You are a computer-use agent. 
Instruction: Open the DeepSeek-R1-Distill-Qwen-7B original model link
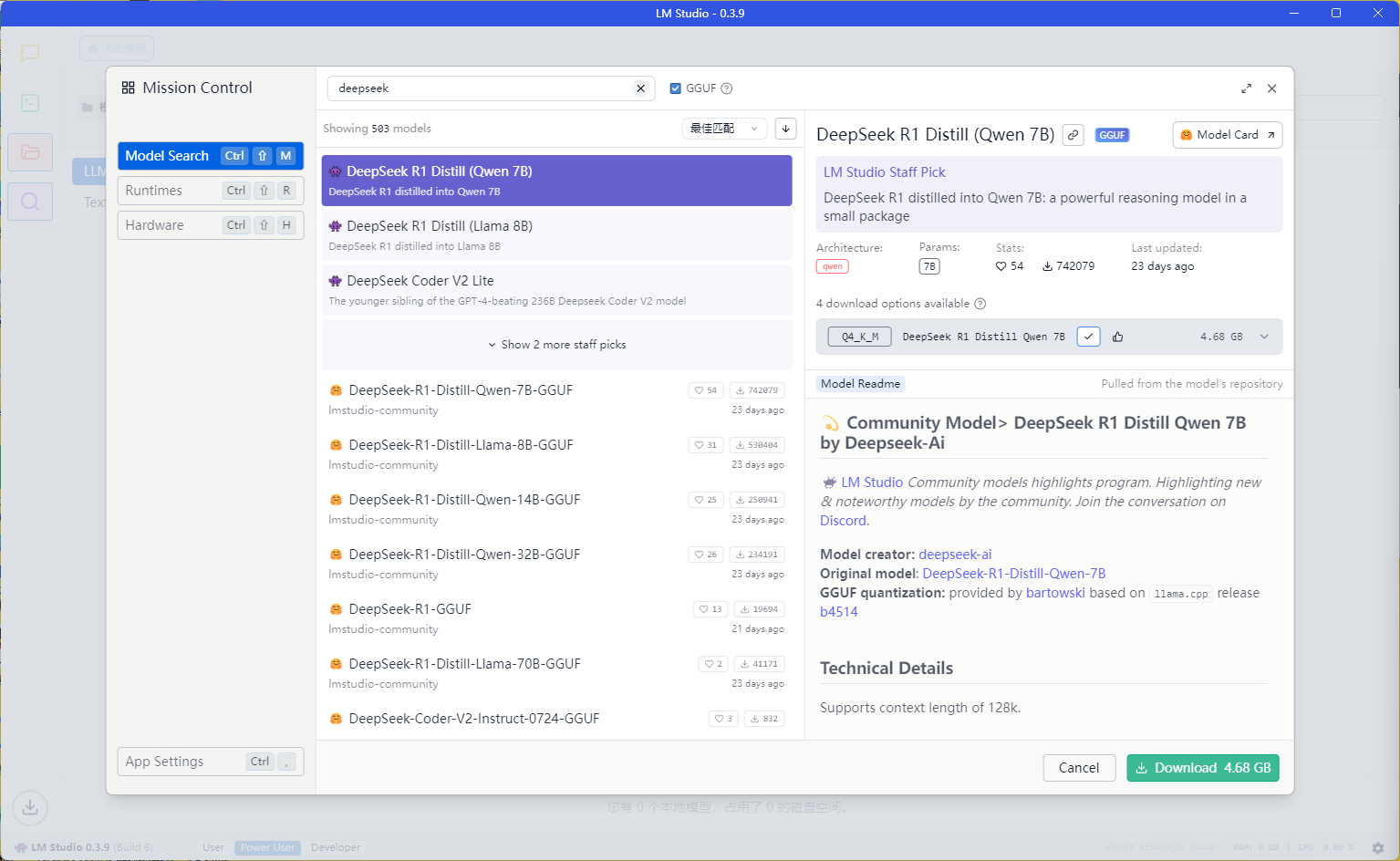tap(1014, 574)
